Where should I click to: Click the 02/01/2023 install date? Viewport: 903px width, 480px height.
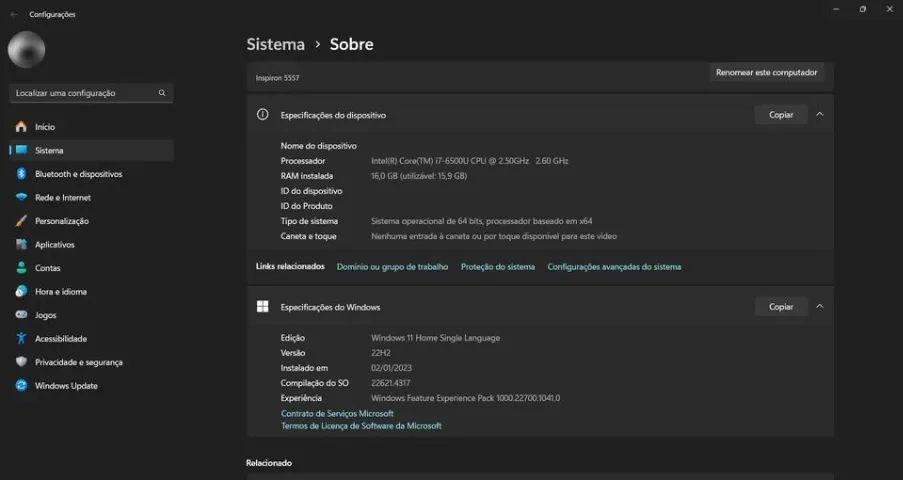[391, 368]
